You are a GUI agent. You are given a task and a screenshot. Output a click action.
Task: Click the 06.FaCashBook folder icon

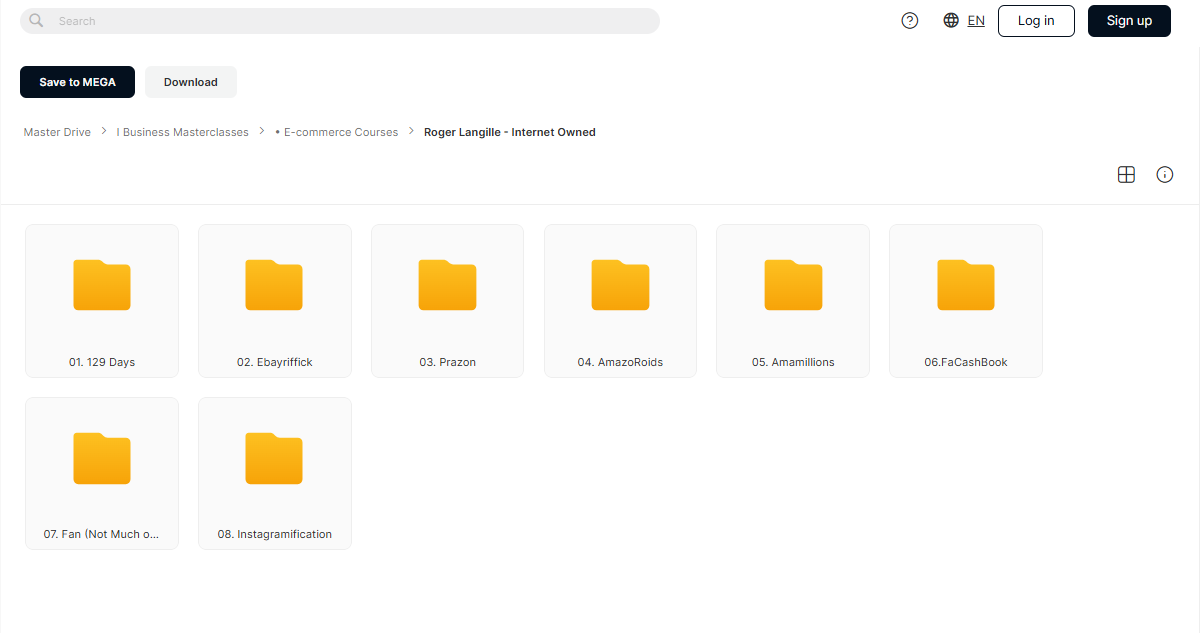(966, 285)
